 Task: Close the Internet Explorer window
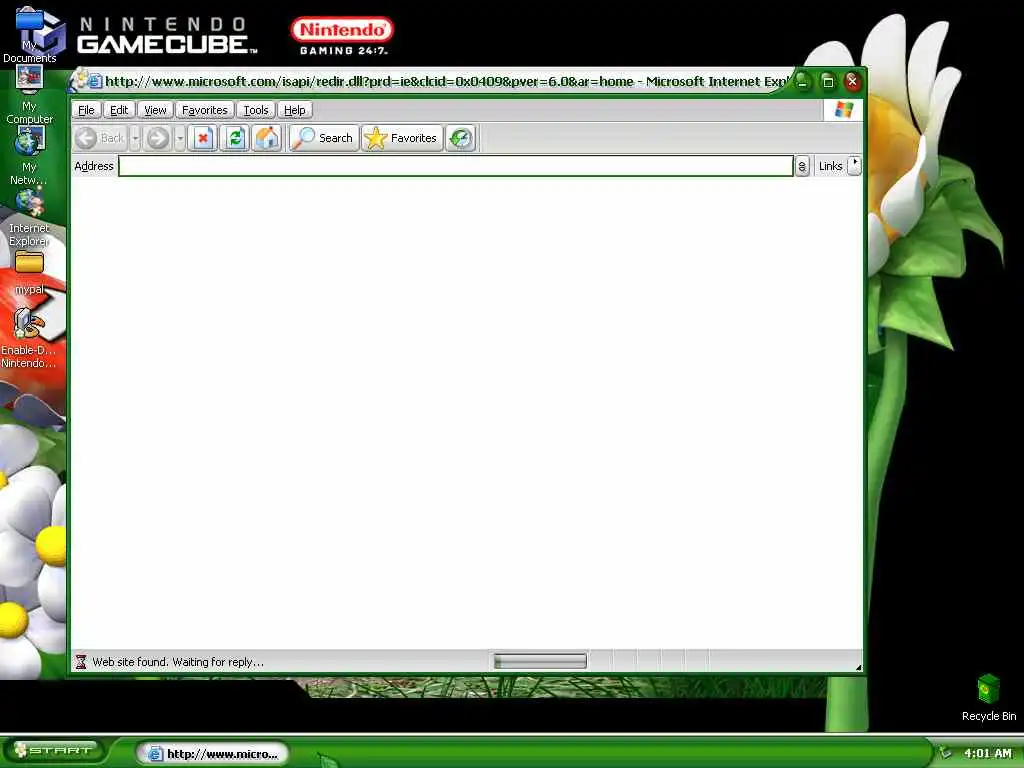point(852,82)
